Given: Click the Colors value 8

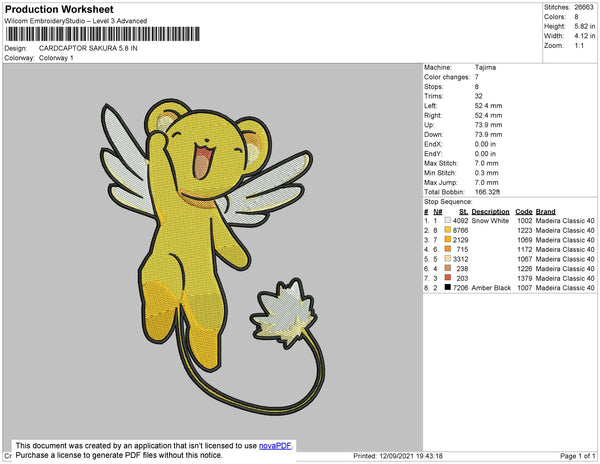Looking at the screenshot, I should [x=576, y=17].
